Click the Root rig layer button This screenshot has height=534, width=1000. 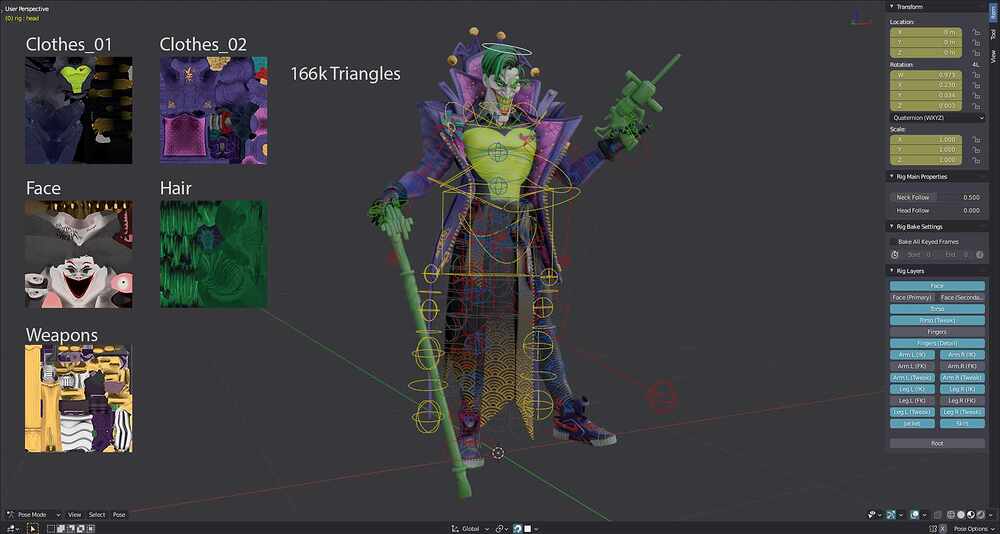click(x=937, y=443)
